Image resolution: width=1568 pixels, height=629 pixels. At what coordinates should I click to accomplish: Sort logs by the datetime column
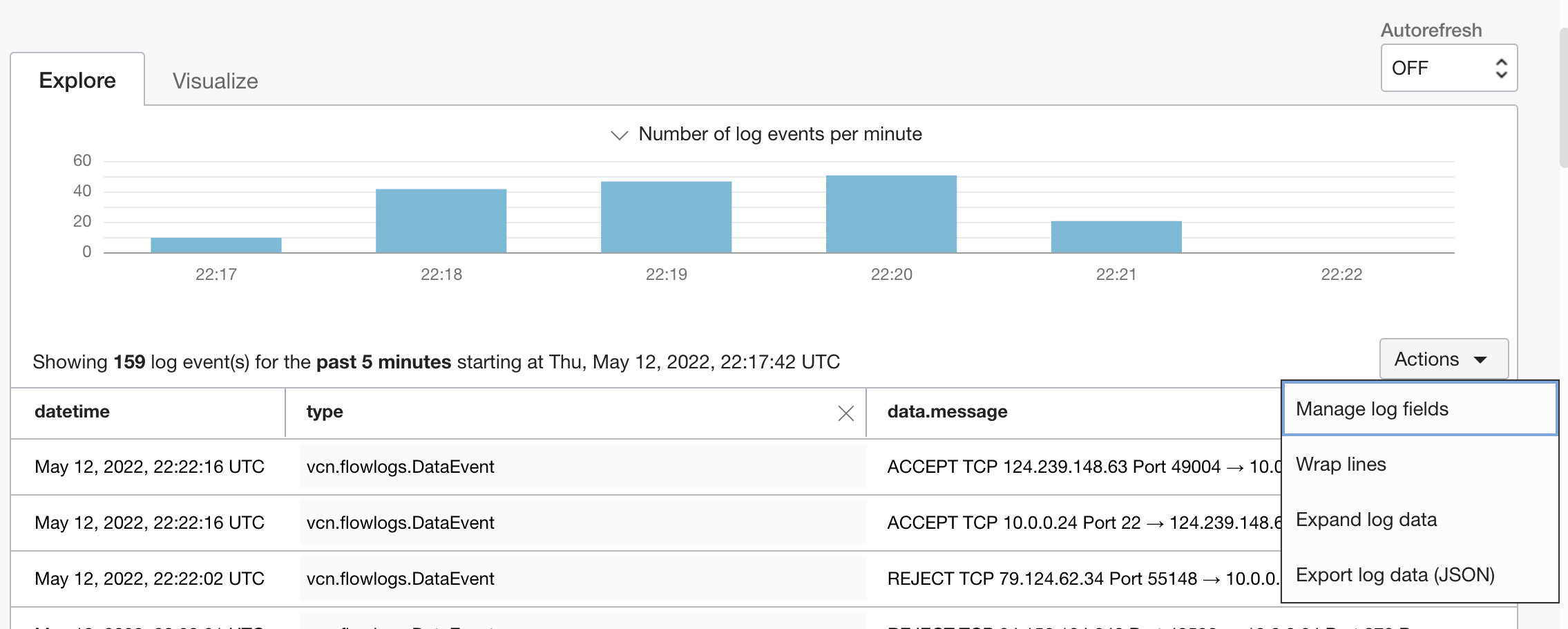point(72,411)
